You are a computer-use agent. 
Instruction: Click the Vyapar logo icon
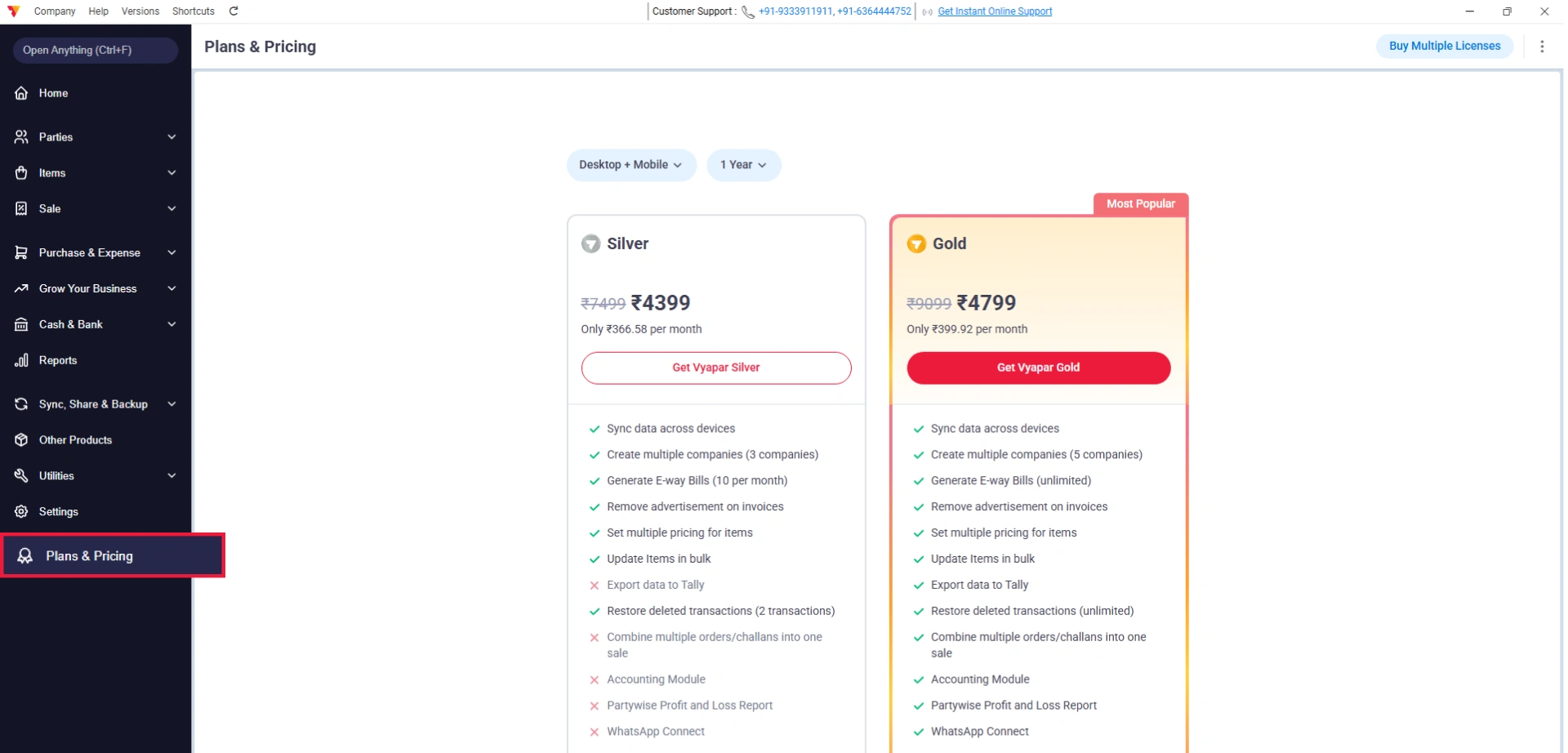click(14, 11)
